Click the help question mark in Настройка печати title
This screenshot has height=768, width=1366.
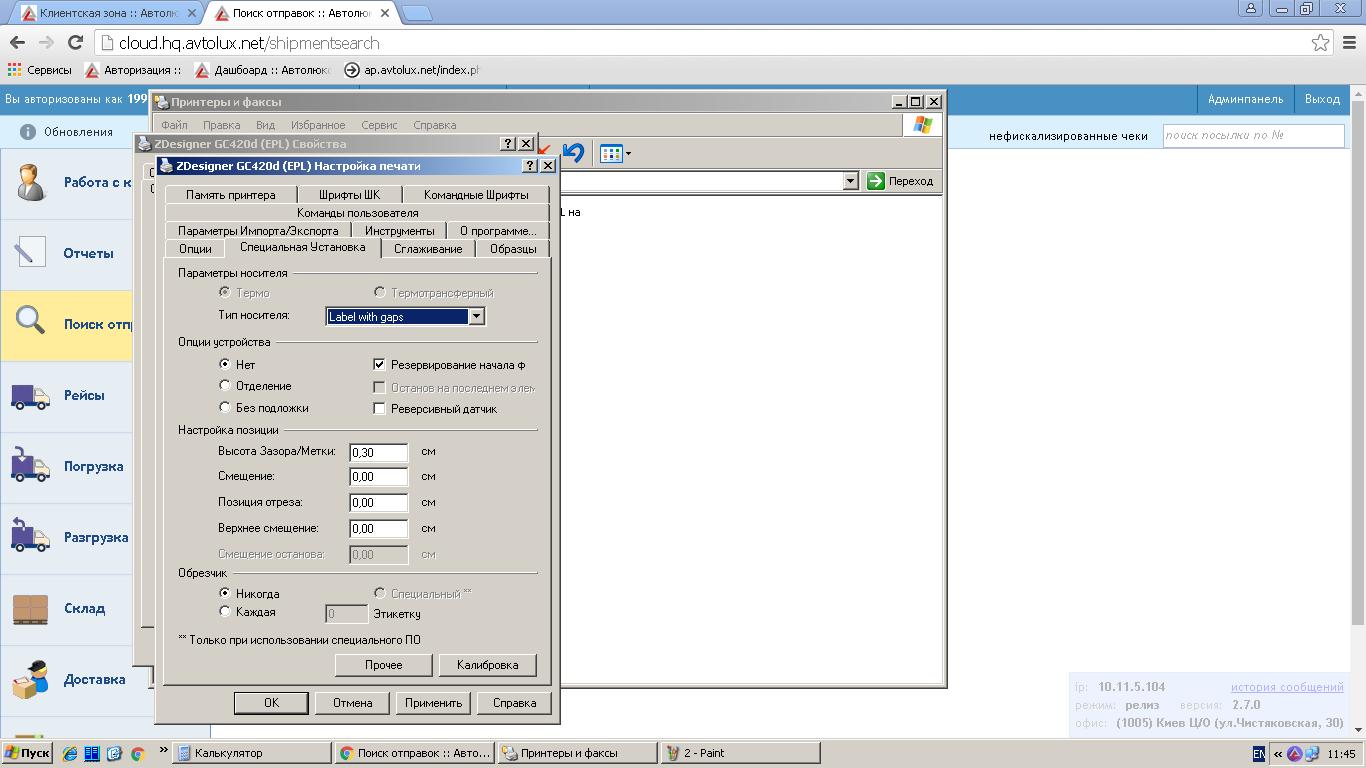530,166
